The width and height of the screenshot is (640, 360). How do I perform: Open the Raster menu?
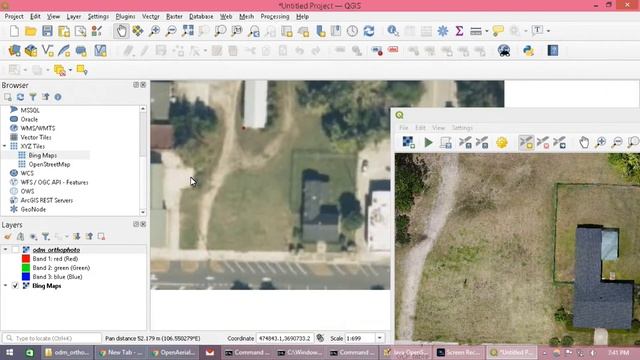click(174, 17)
